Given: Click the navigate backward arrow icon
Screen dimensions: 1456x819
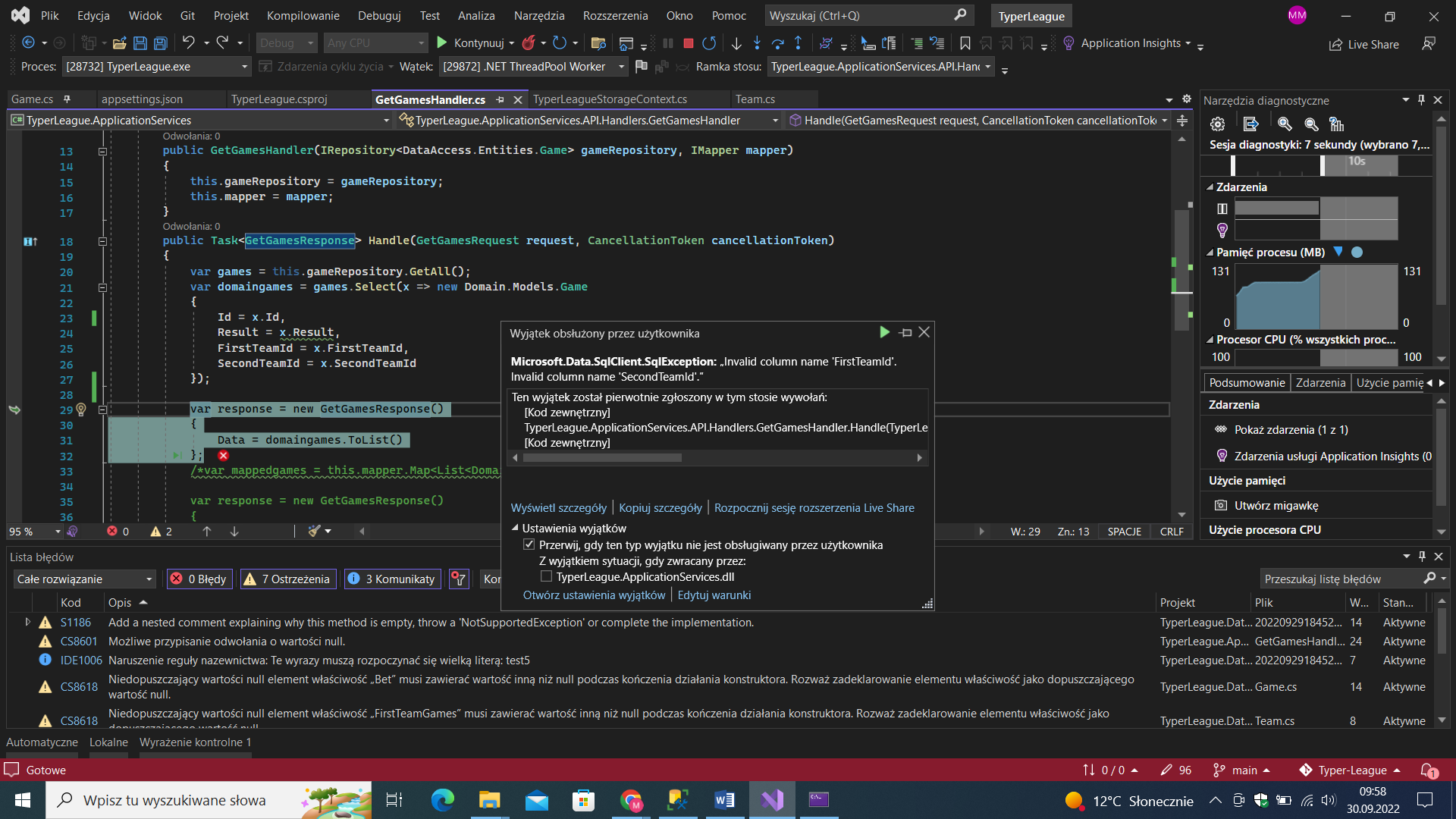Looking at the screenshot, I should [x=29, y=43].
